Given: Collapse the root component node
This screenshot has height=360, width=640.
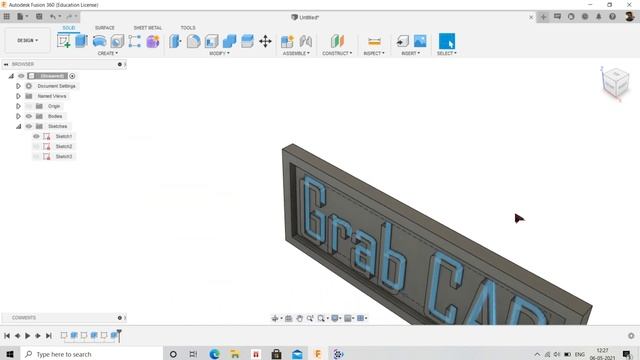Looking at the screenshot, I should 11,76.
